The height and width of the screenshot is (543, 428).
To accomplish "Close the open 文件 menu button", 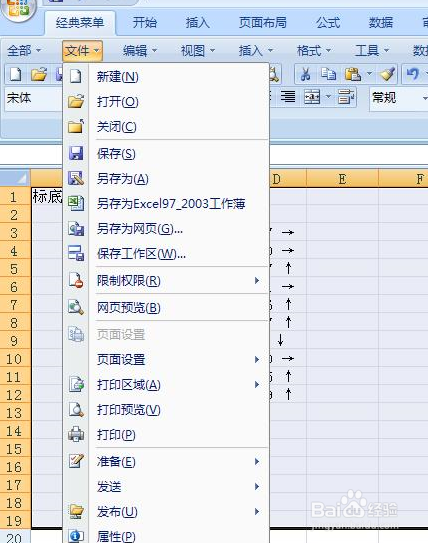I will (82, 51).
